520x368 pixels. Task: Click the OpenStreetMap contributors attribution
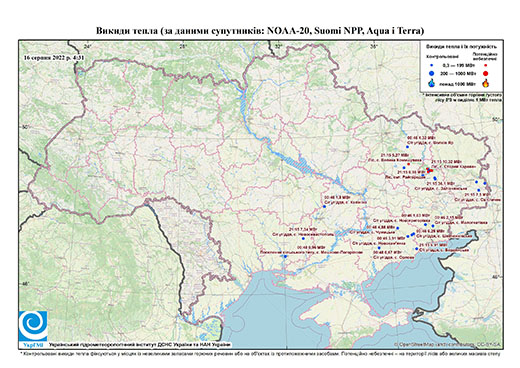448,344
